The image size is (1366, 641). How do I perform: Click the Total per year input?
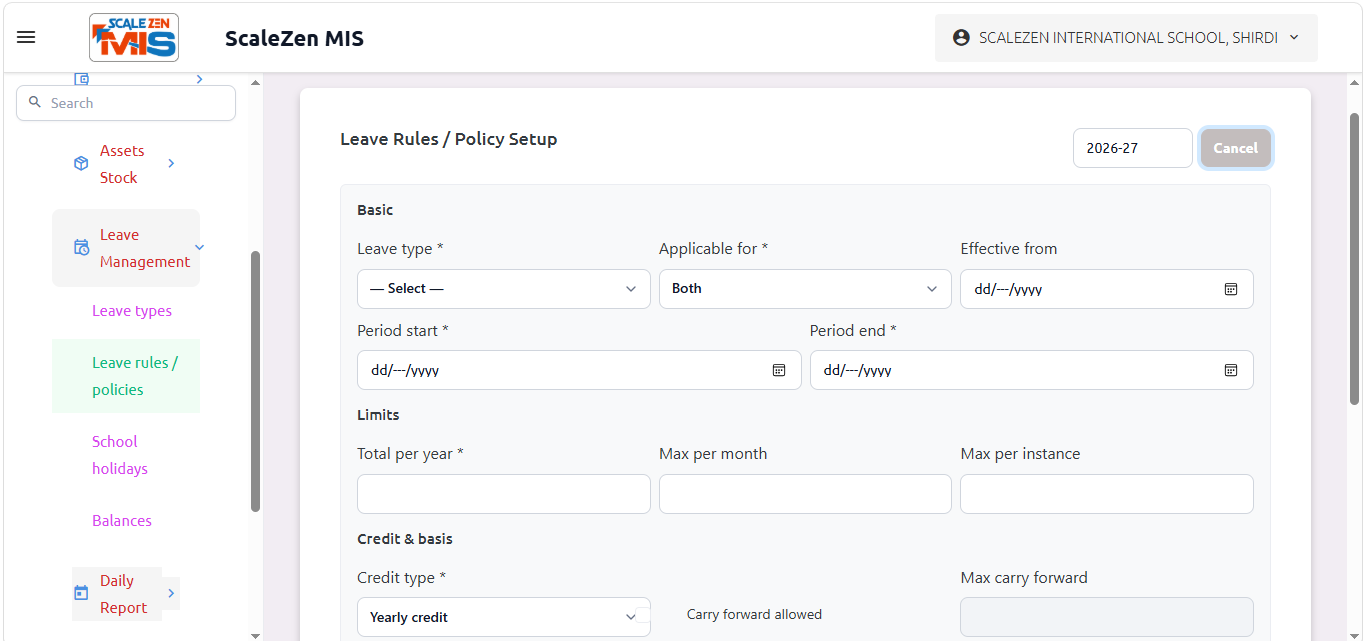pos(504,494)
